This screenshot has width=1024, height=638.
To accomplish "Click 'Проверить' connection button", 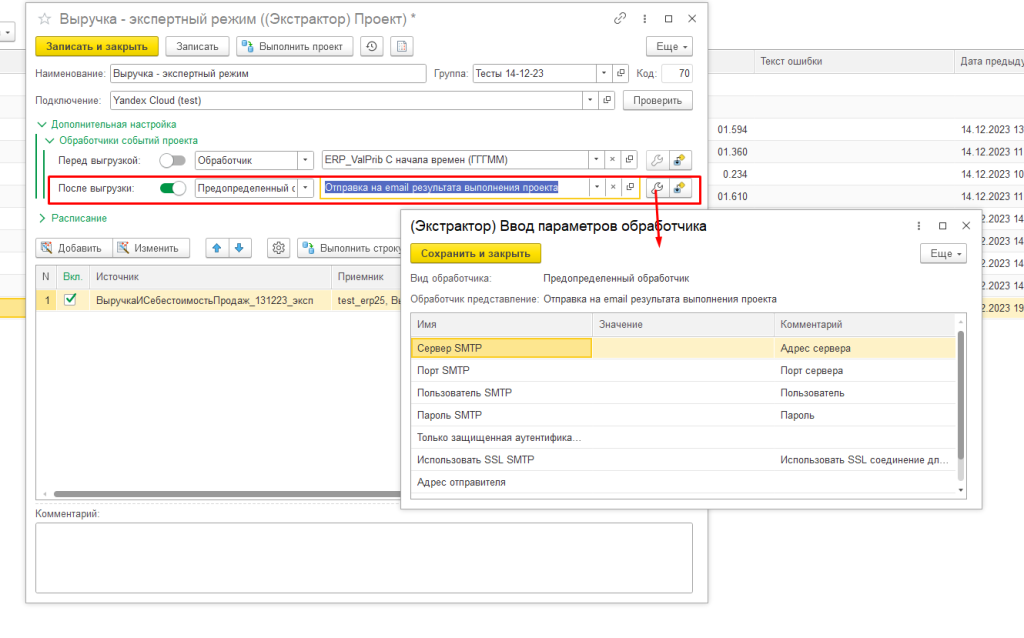I will pos(657,100).
